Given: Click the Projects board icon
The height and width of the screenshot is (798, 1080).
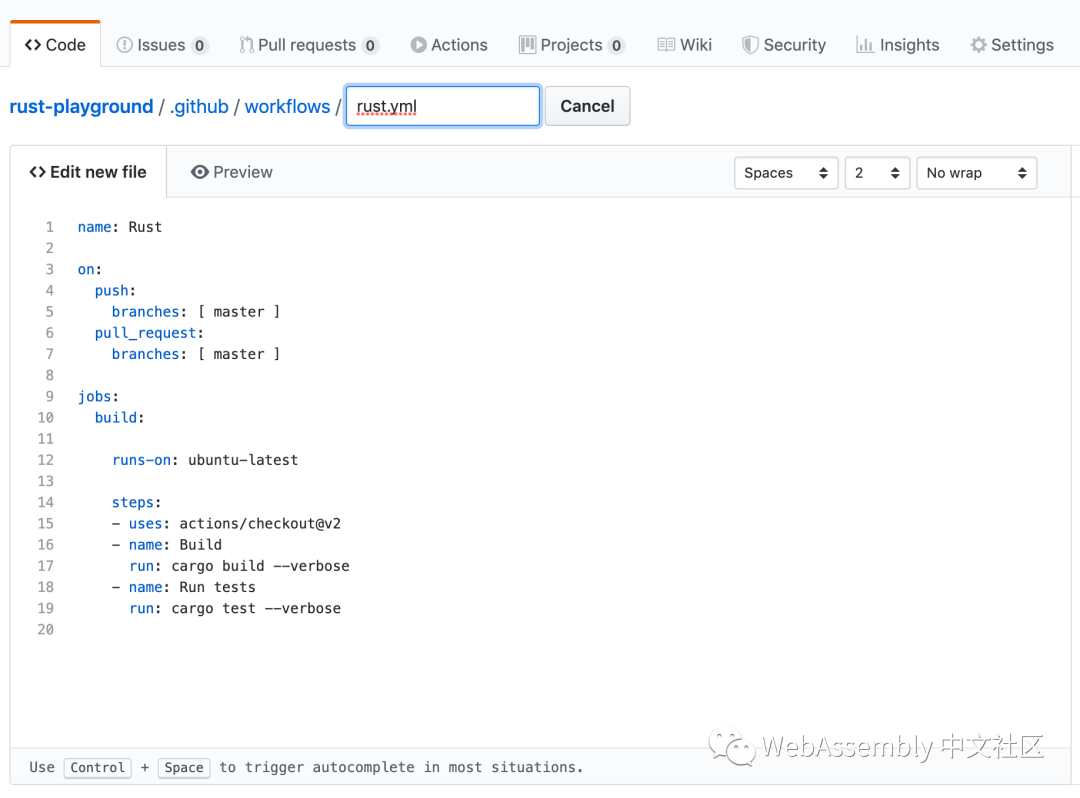Looking at the screenshot, I should click(528, 45).
